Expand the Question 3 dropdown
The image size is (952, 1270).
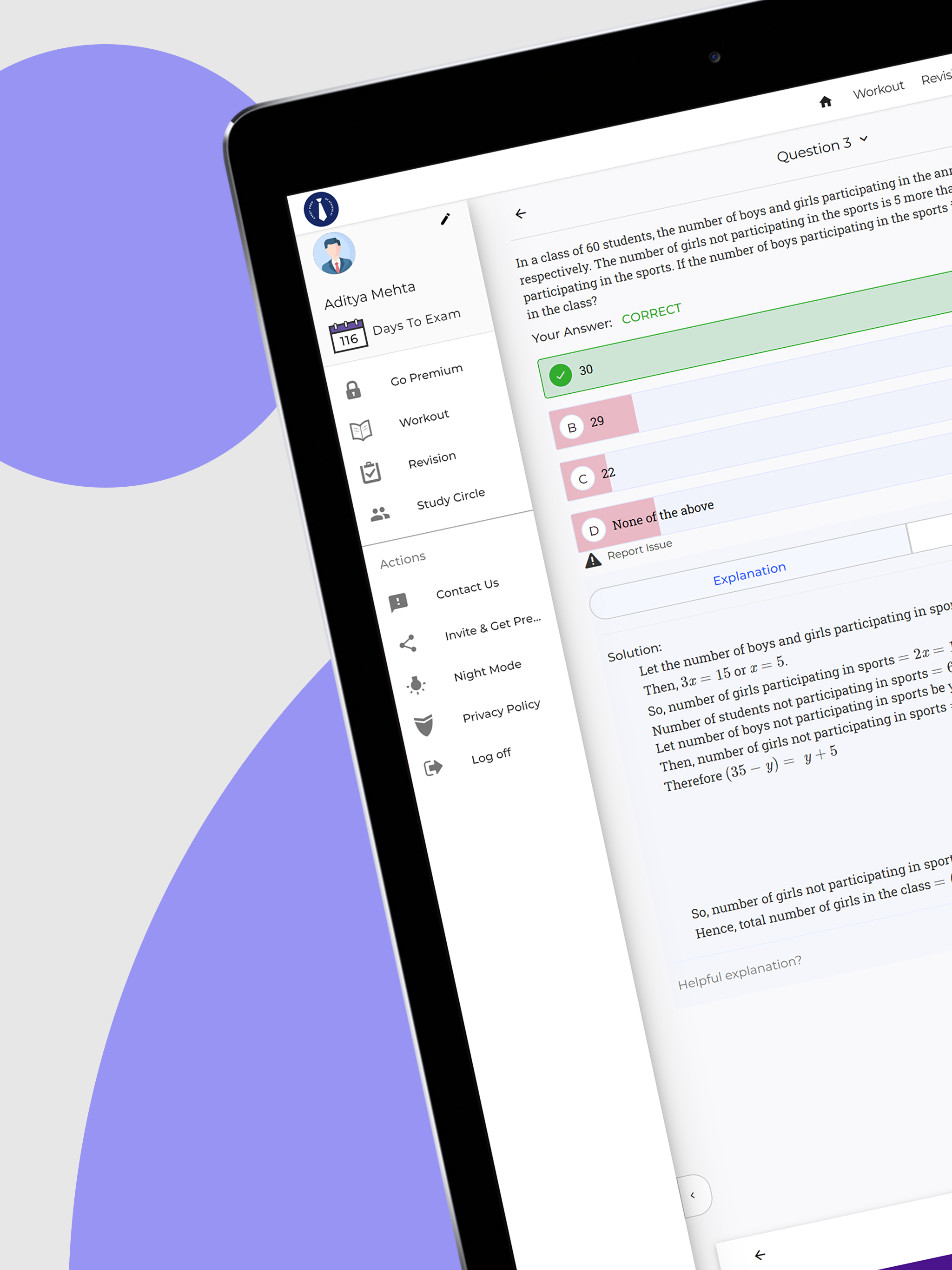863,139
